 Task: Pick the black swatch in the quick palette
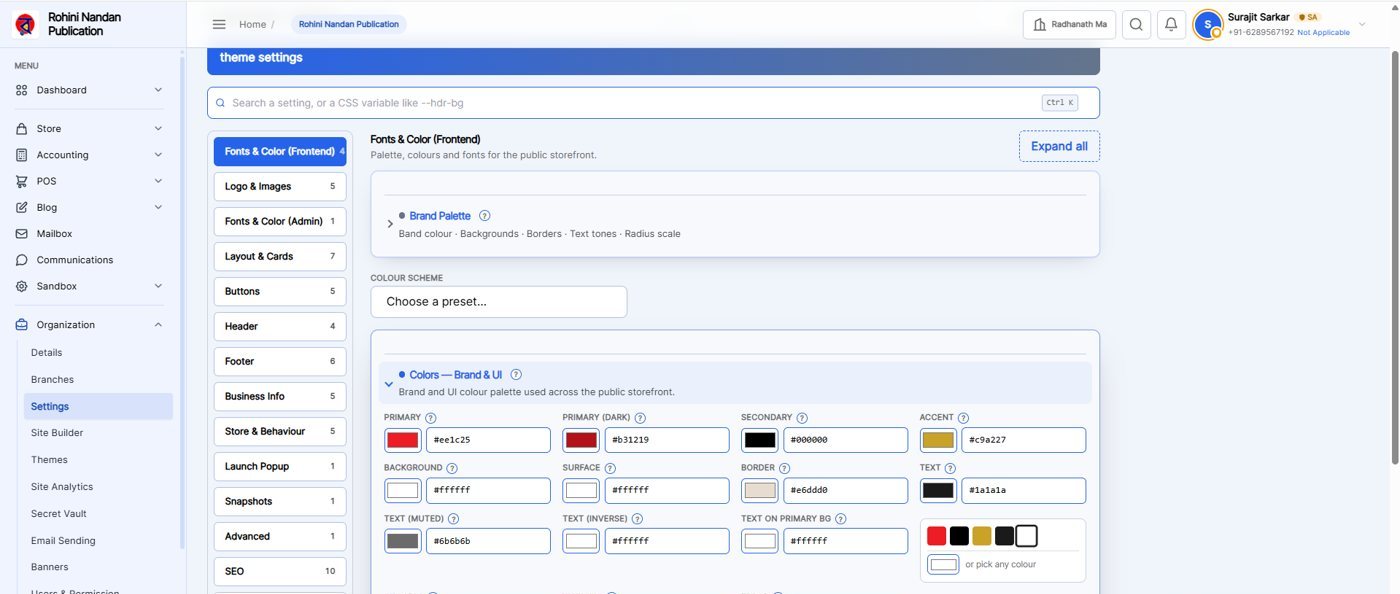pyautogui.click(x=959, y=536)
